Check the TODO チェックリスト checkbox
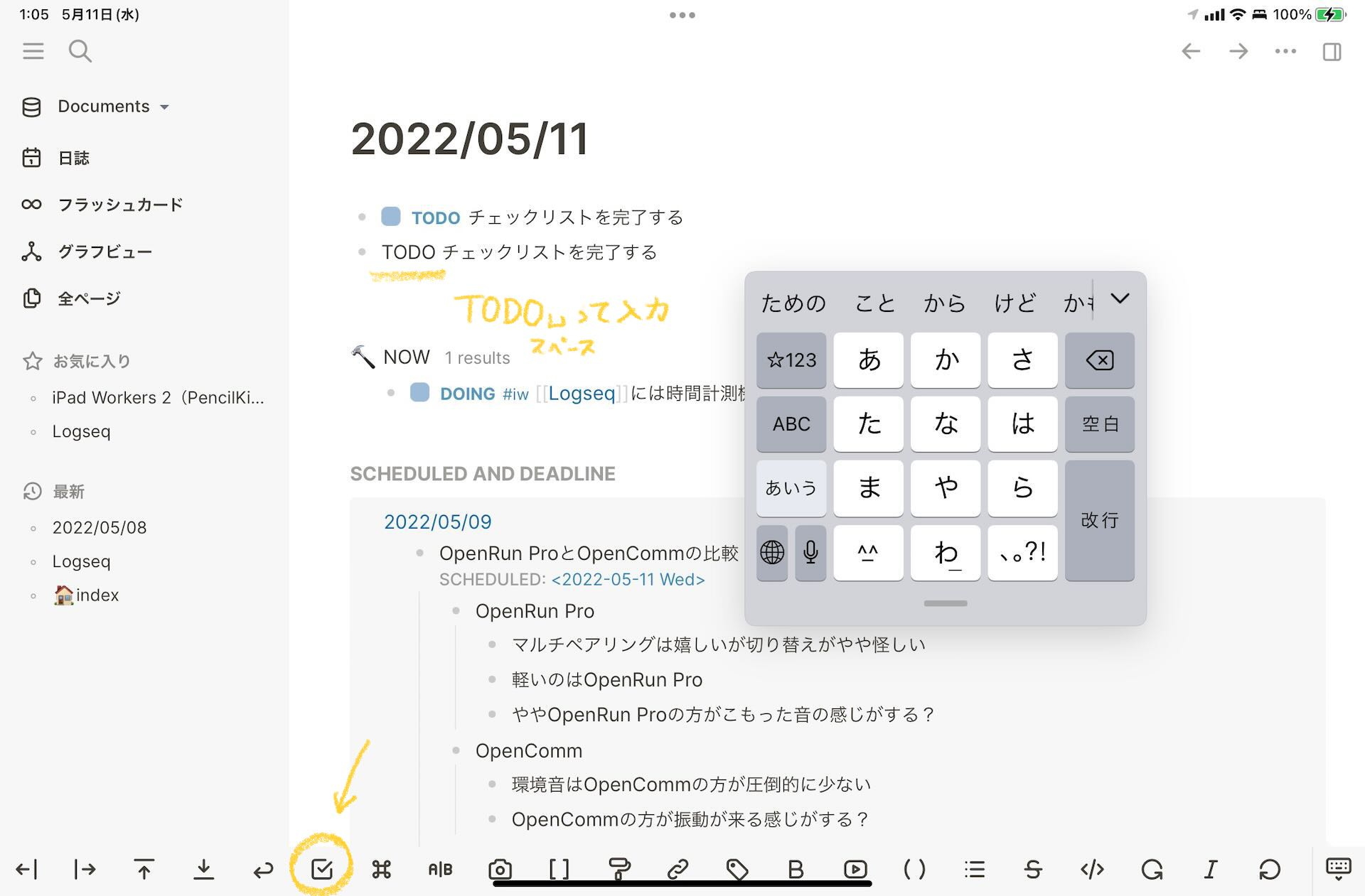 click(391, 217)
